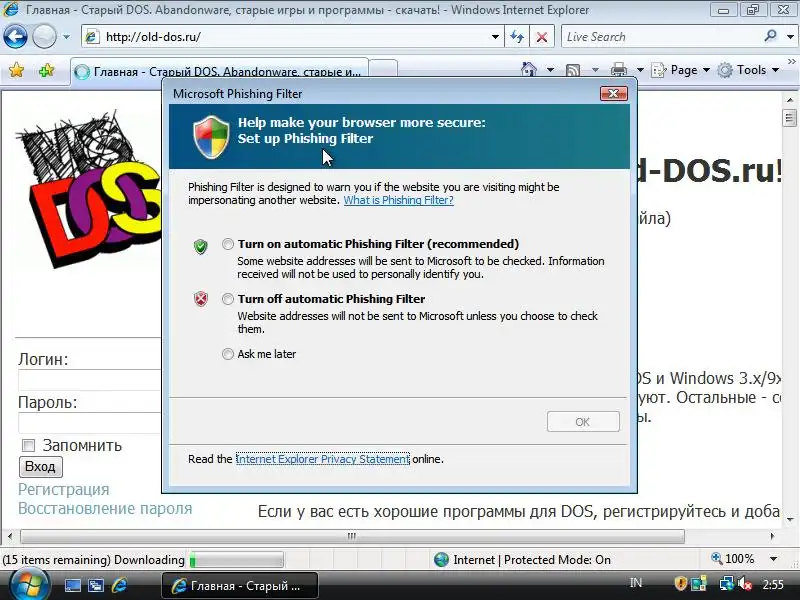Select Turn on automatic Phishing Filter option
Screen dimensions: 800x600
coord(228,244)
